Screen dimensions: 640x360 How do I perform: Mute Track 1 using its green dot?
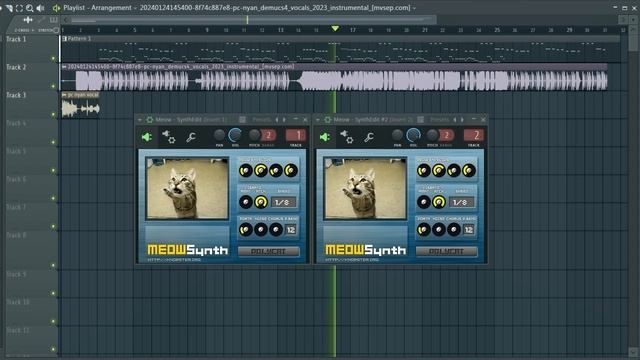(x=53, y=58)
